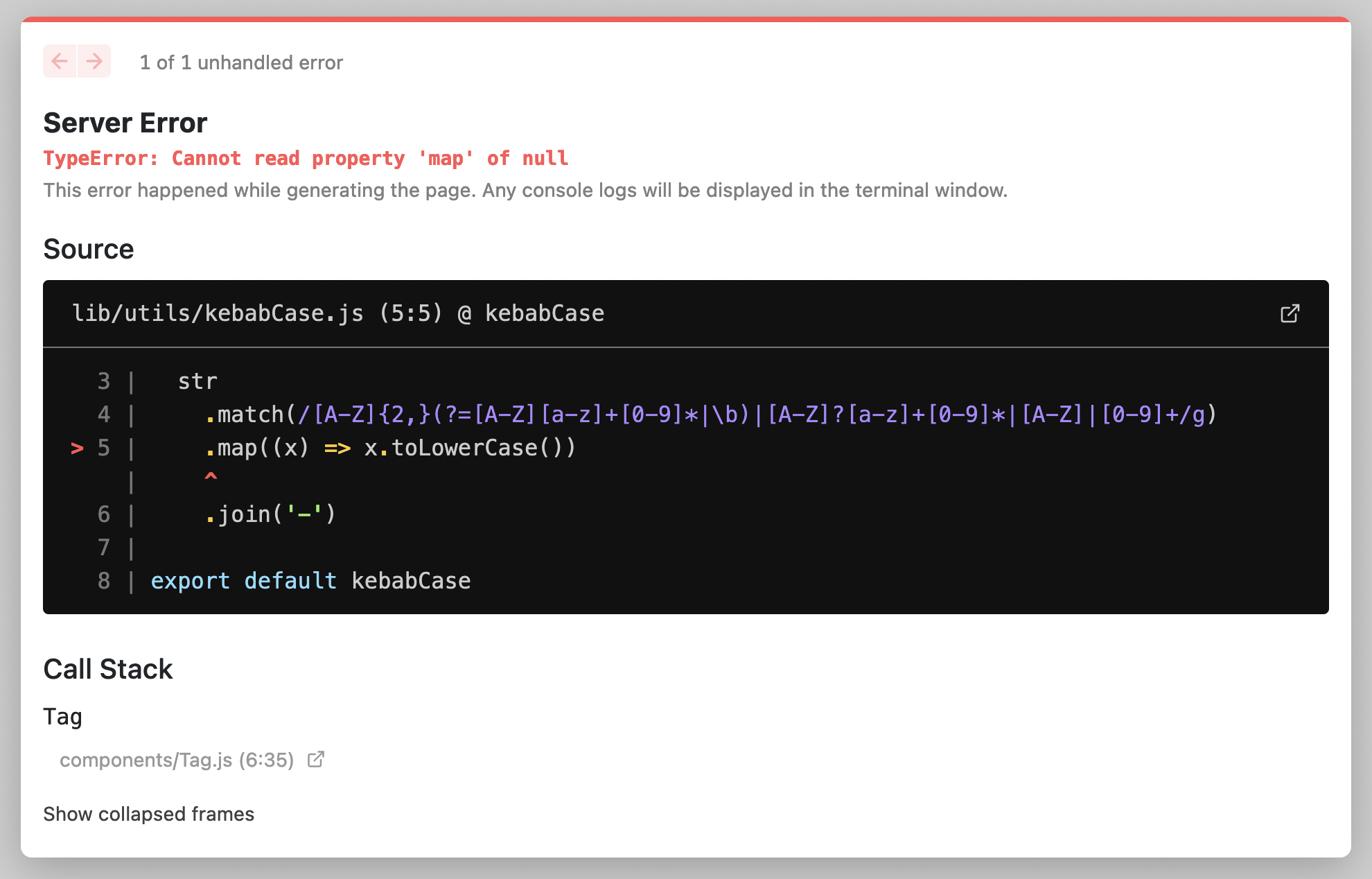Click the previous error navigation arrow
This screenshot has width=1372, height=879.
(60, 61)
